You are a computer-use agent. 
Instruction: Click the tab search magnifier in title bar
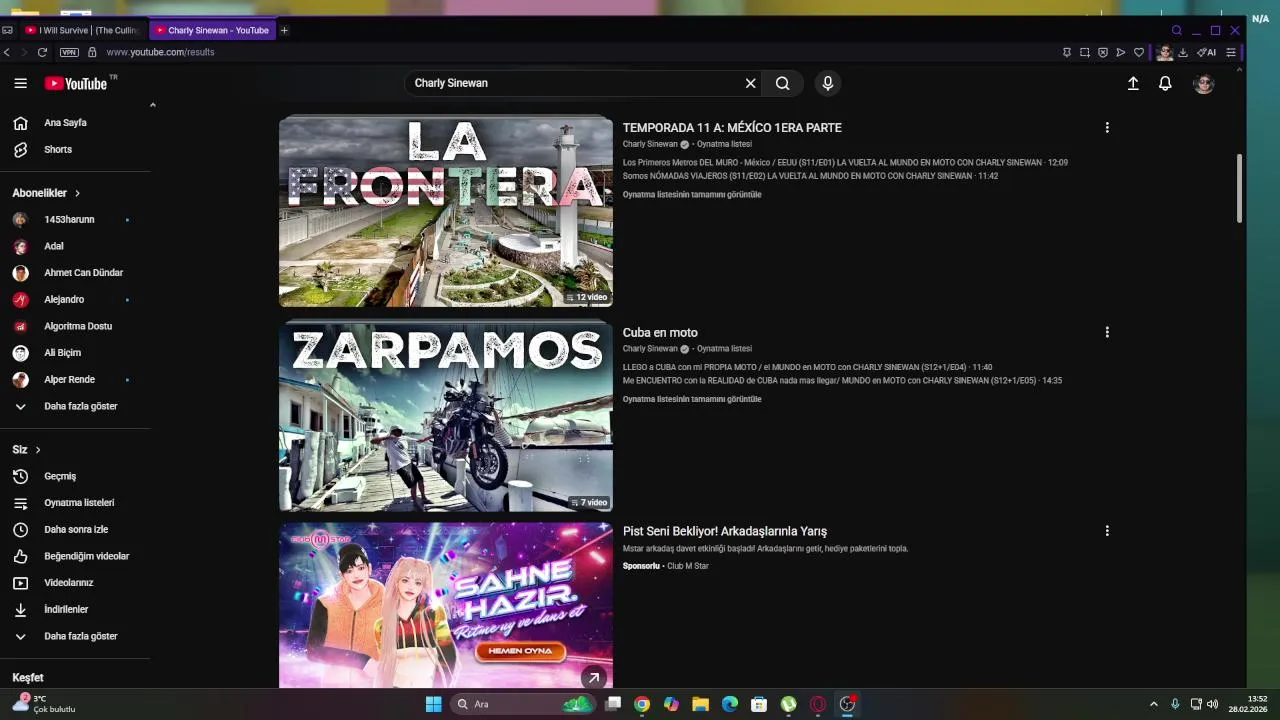click(1177, 30)
